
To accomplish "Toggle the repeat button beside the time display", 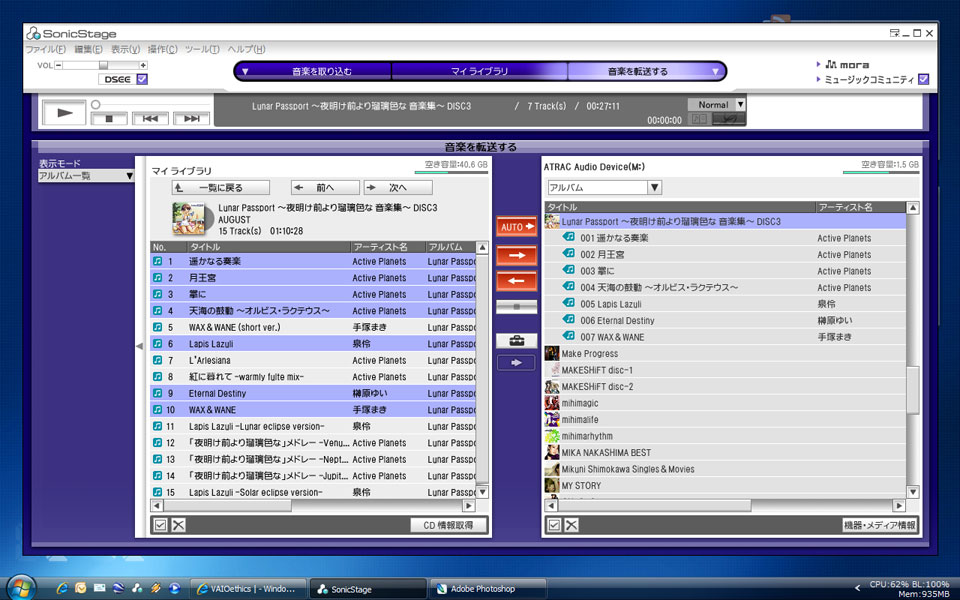I will pyautogui.click(x=729, y=119).
